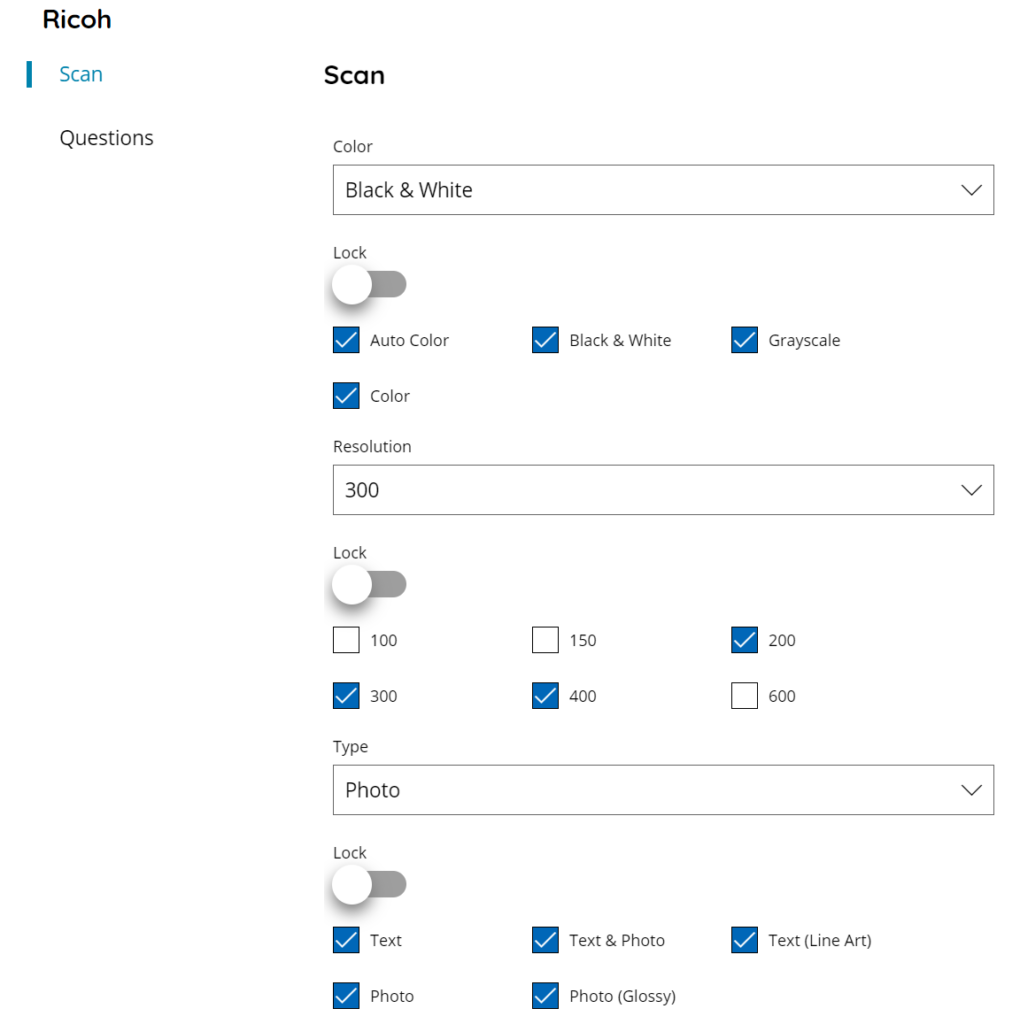Go to the Questions section
The image size is (1020, 1024).
(x=106, y=138)
